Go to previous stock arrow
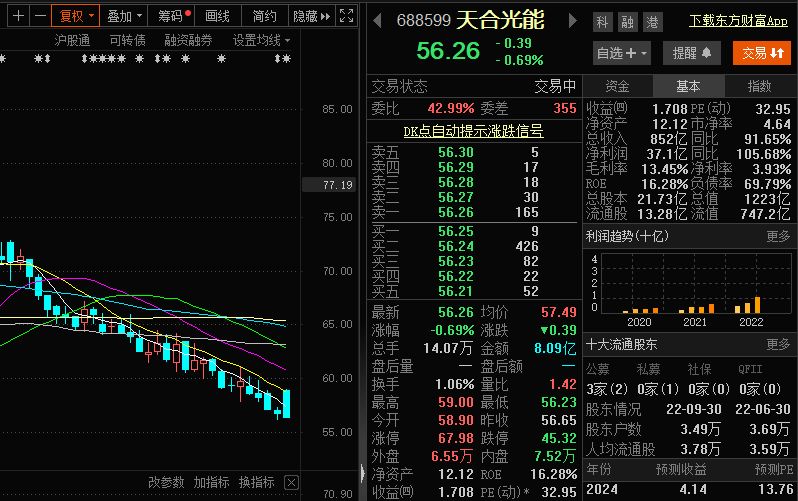Screen dimensions: 798x501 (x=377, y=20)
